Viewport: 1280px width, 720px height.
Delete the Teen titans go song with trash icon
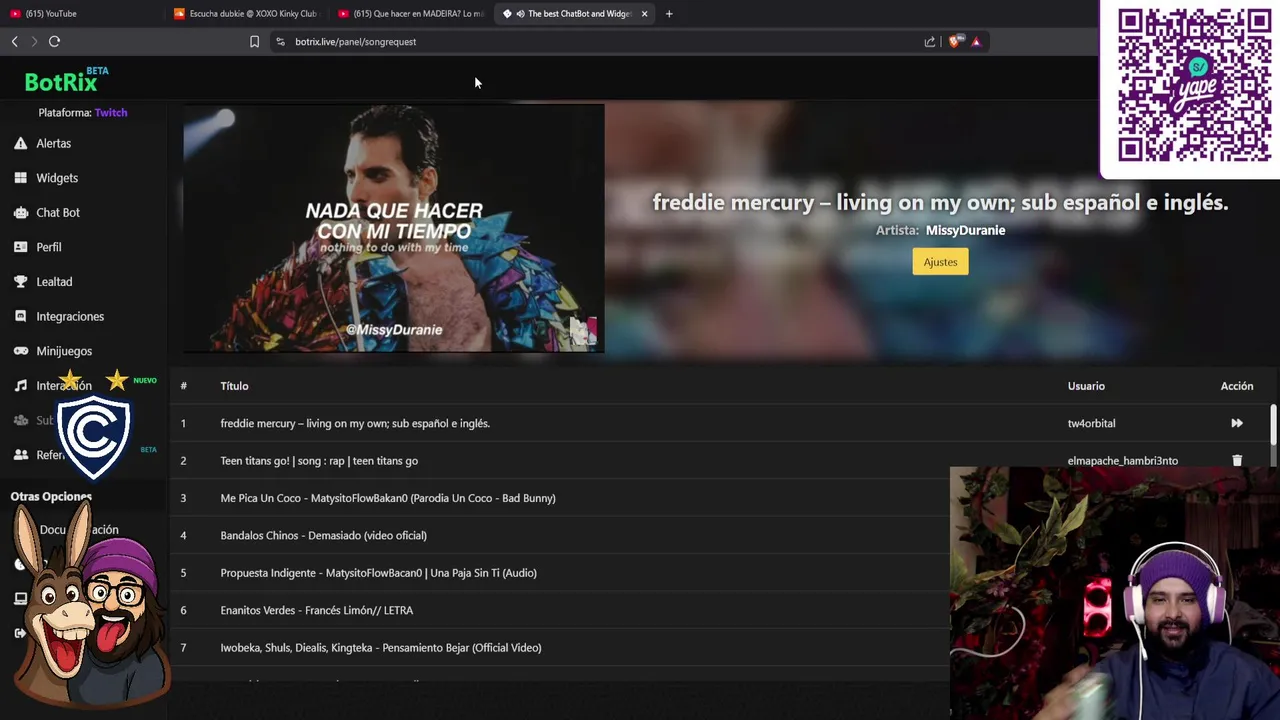1237,461
